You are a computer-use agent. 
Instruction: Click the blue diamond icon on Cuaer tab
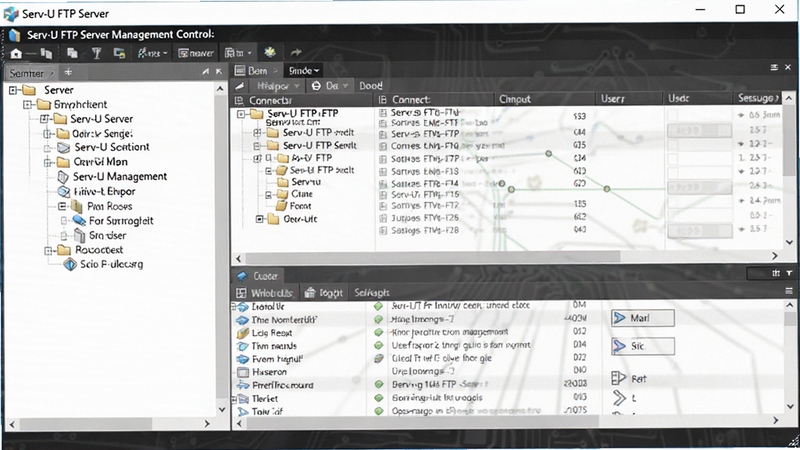pos(242,276)
